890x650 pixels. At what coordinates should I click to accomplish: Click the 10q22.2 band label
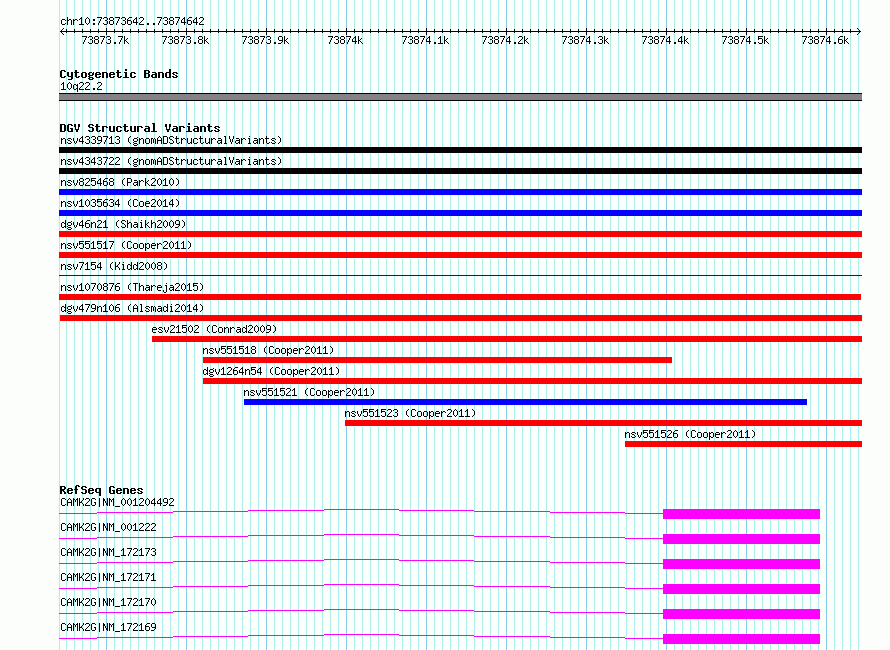(x=82, y=86)
